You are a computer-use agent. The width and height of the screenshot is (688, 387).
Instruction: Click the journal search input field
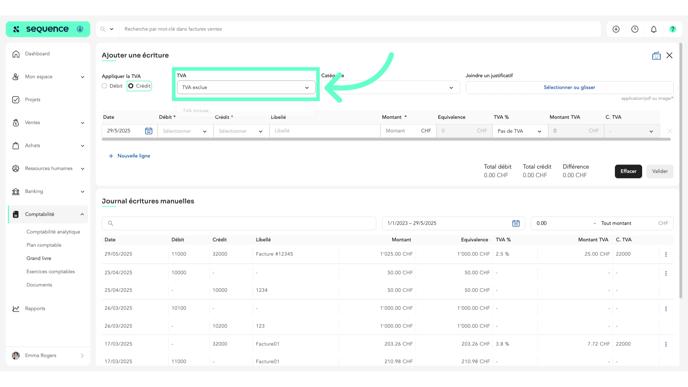[x=239, y=223]
